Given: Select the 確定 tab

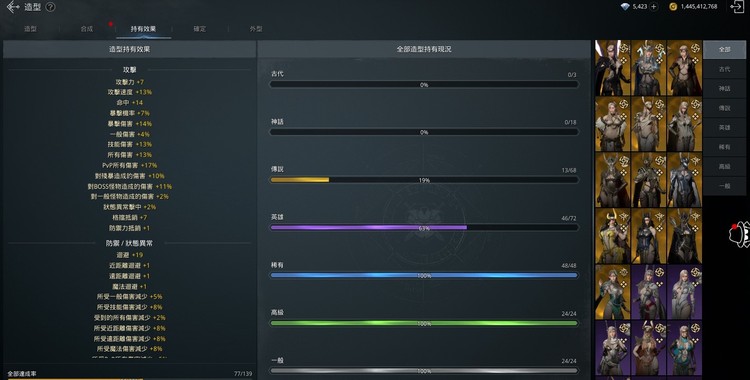Looking at the screenshot, I should (199, 29).
